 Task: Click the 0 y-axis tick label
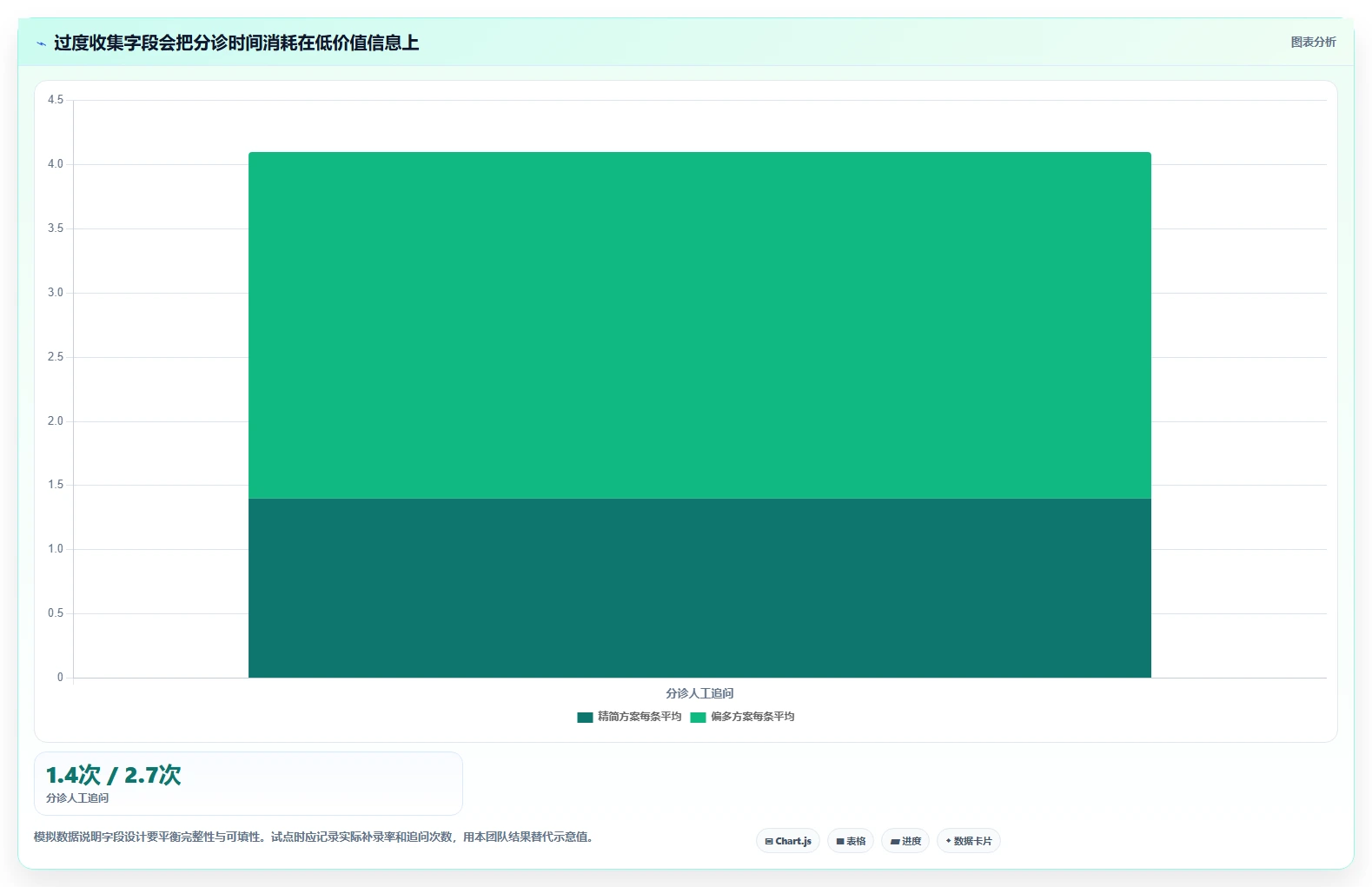point(60,678)
